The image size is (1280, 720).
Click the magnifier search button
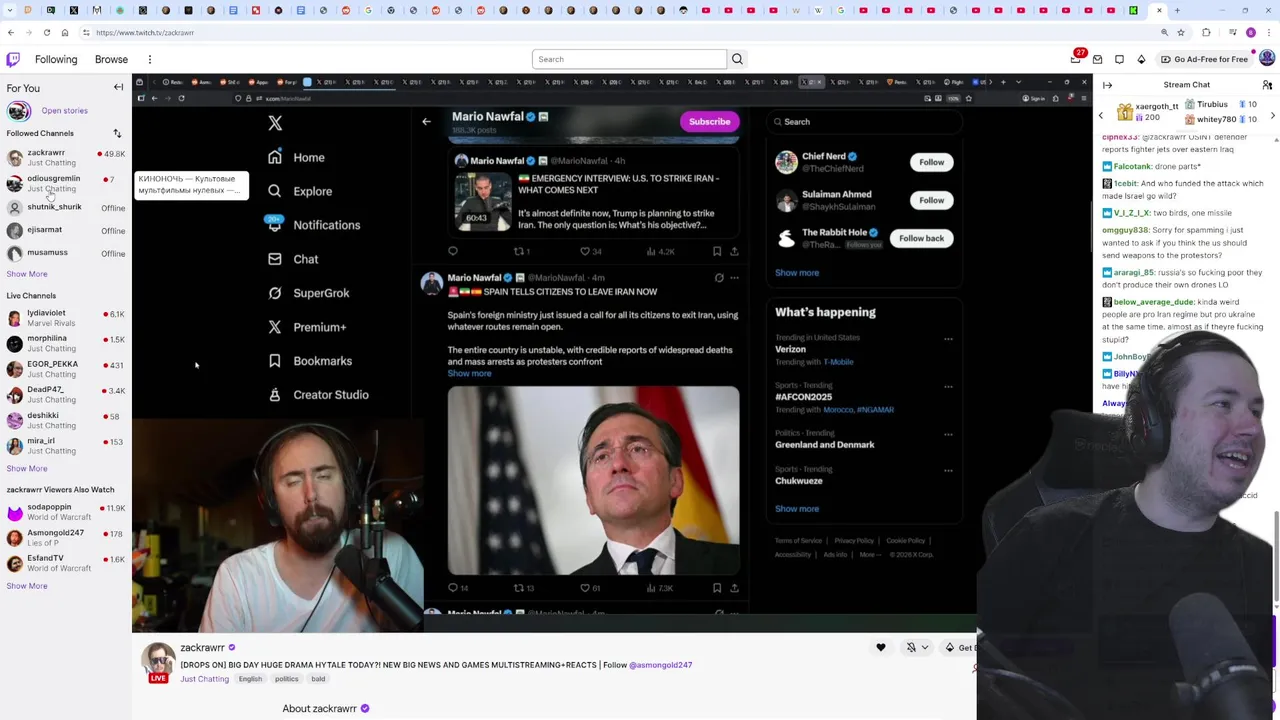point(737,59)
